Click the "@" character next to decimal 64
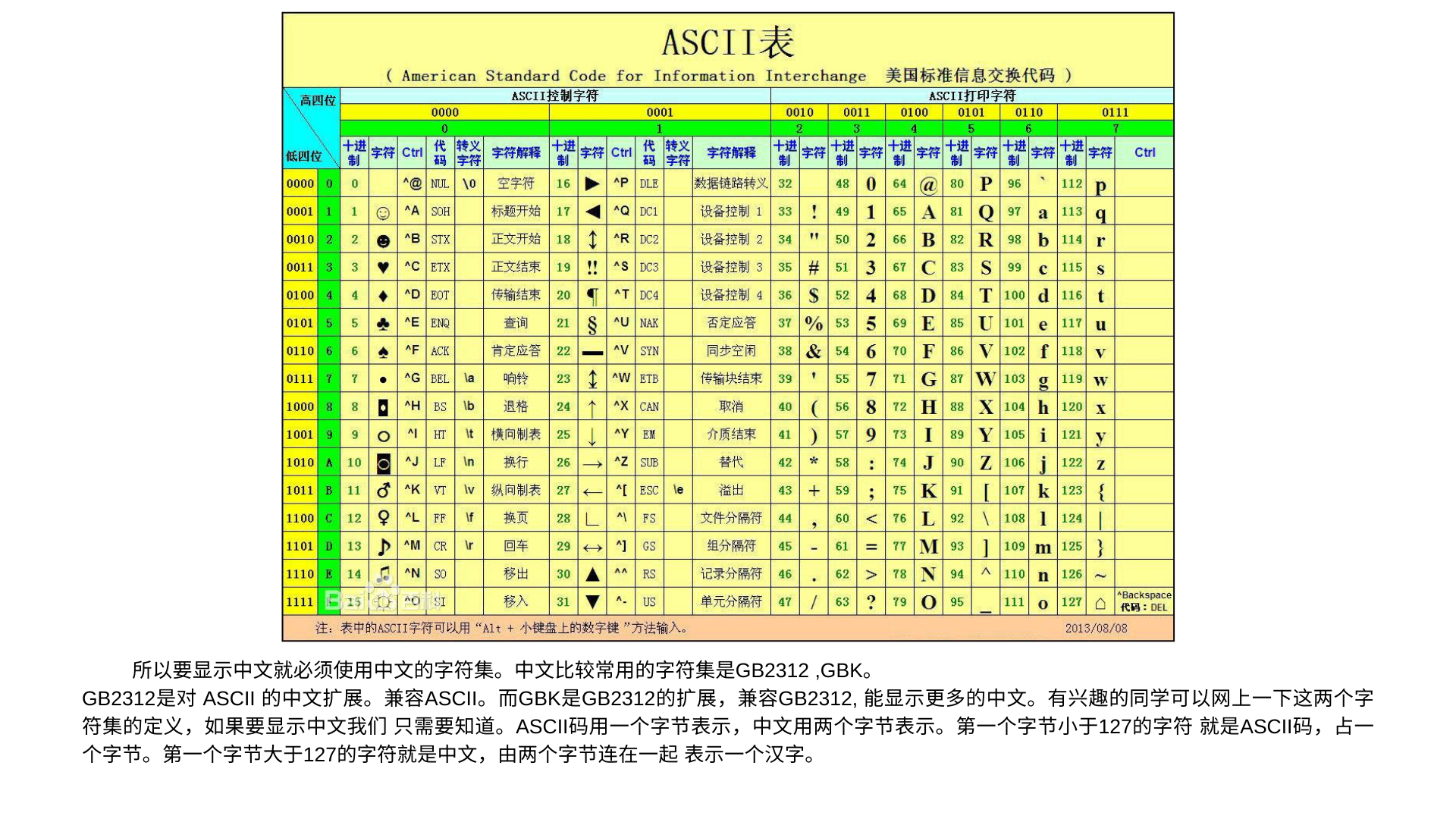Image resolution: width=1456 pixels, height=819 pixels. 928,184
